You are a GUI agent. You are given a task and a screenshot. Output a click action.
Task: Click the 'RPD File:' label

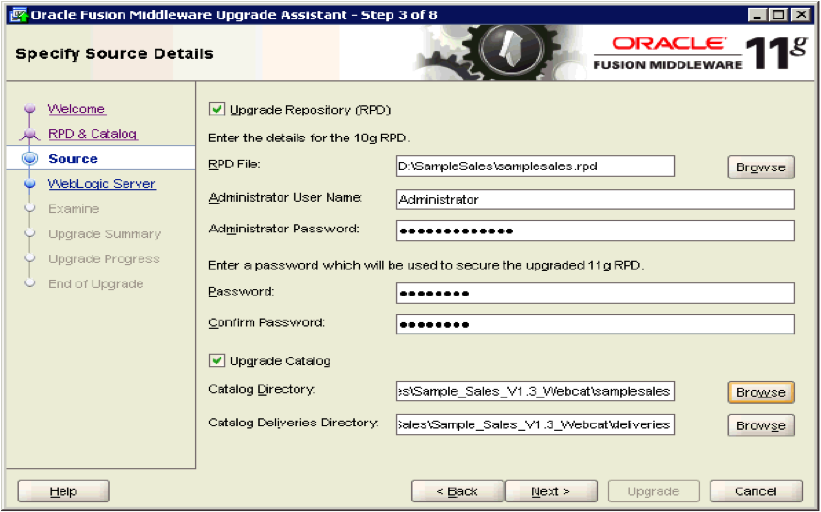234,164
